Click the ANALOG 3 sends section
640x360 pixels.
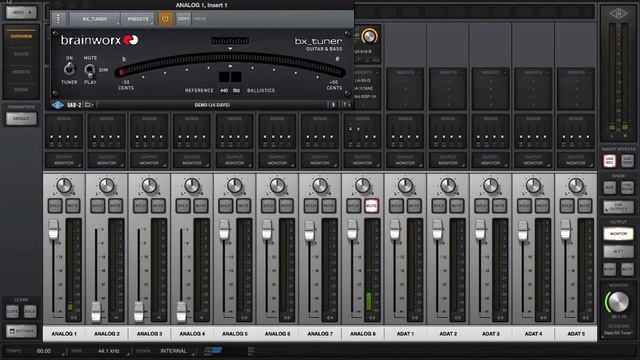(149, 131)
